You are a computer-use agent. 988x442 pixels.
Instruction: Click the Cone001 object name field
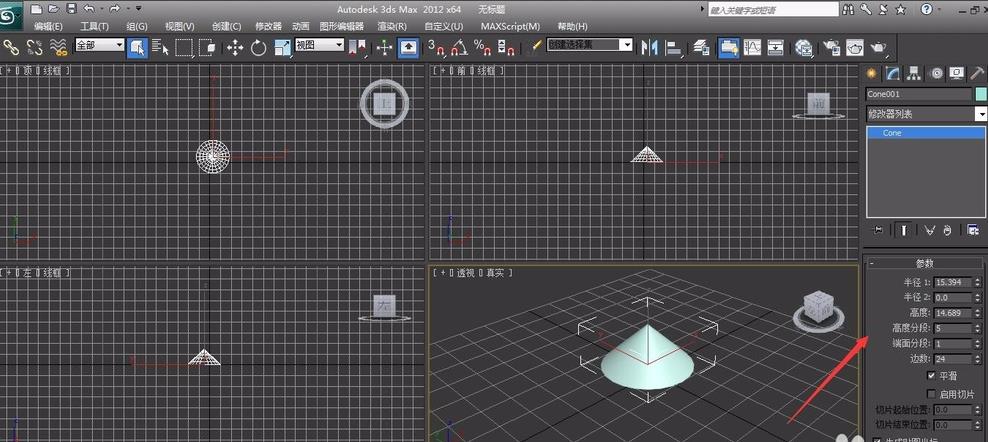919,95
